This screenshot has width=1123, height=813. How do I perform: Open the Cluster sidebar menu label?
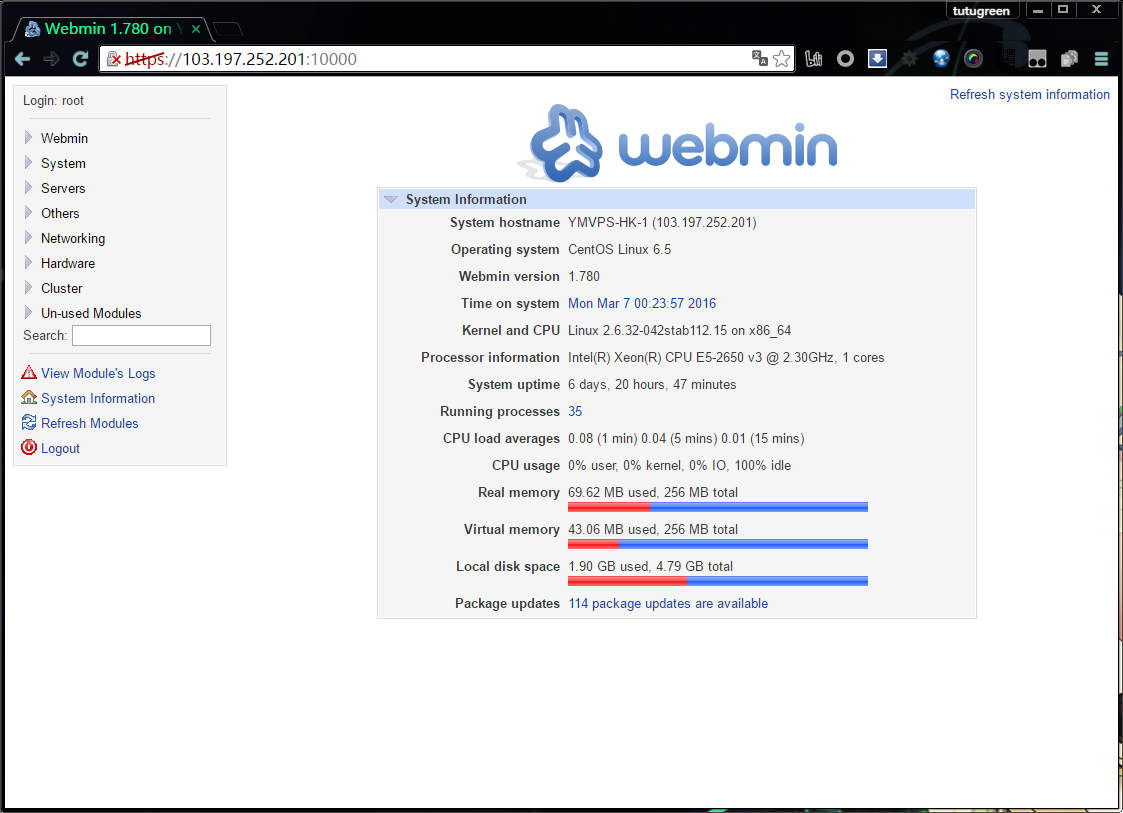pos(62,289)
